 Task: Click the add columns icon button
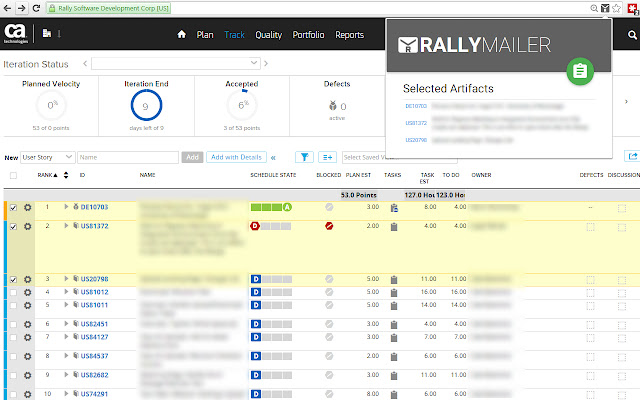[327, 157]
